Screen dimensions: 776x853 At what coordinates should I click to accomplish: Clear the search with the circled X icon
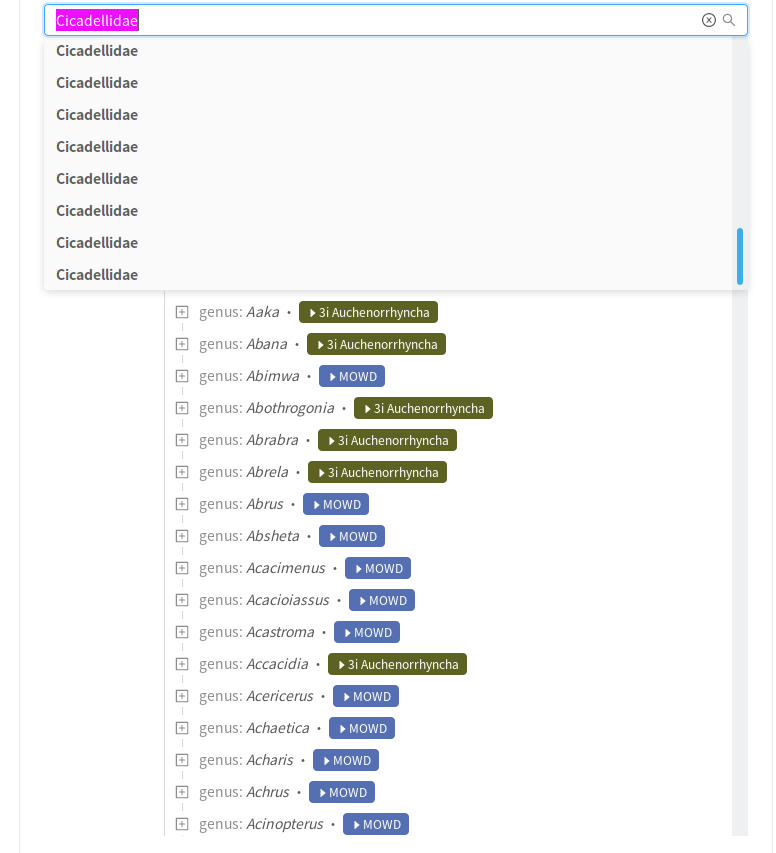(709, 20)
